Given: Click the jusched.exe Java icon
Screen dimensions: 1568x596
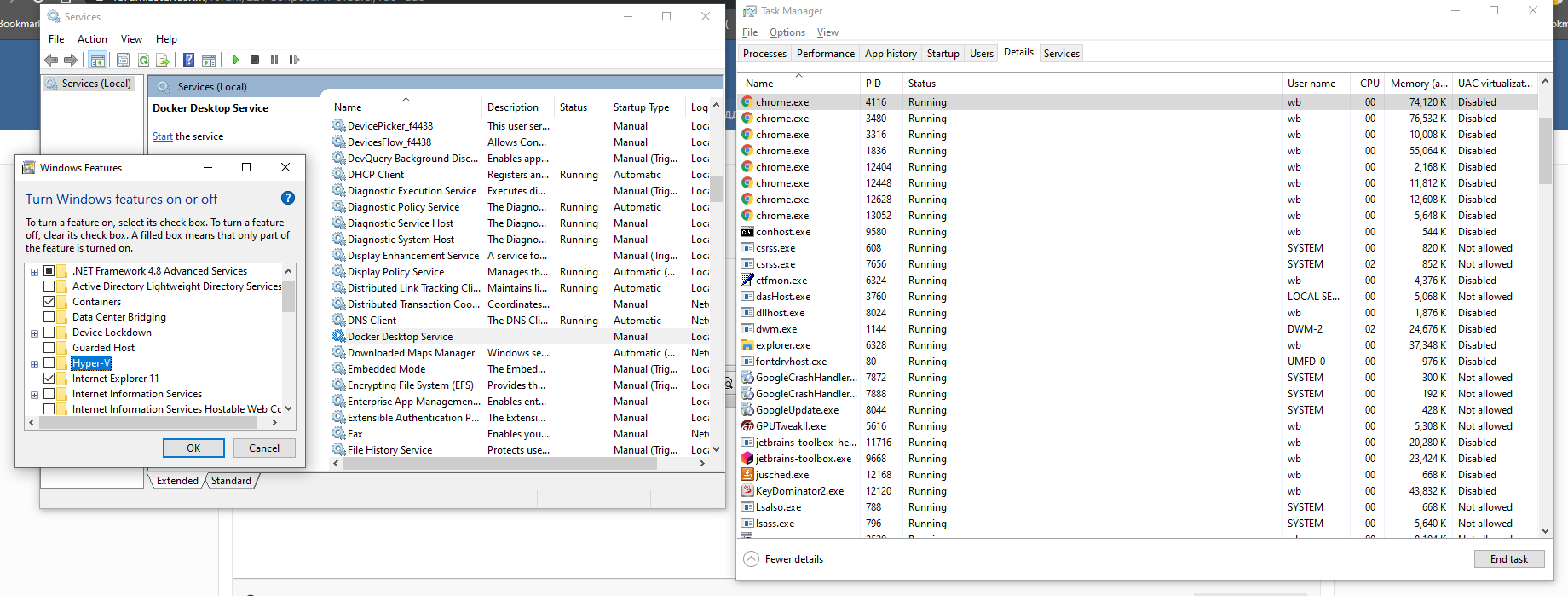Looking at the screenshot, I should click(747, 475).
